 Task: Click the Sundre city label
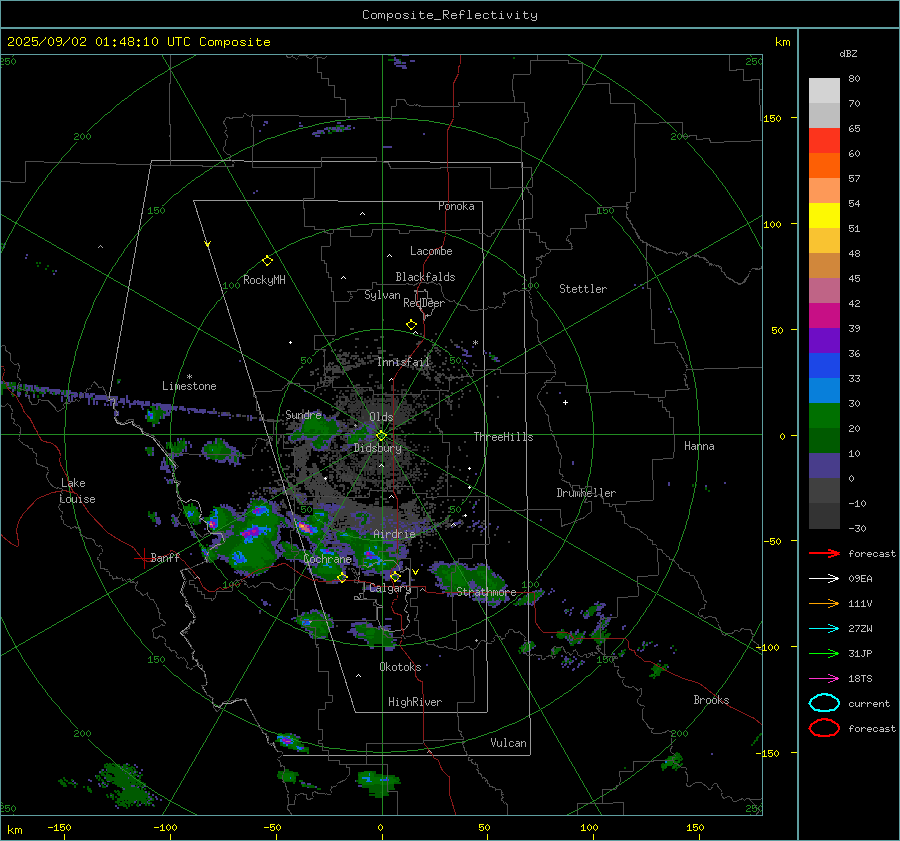click(x=304, y=414)
